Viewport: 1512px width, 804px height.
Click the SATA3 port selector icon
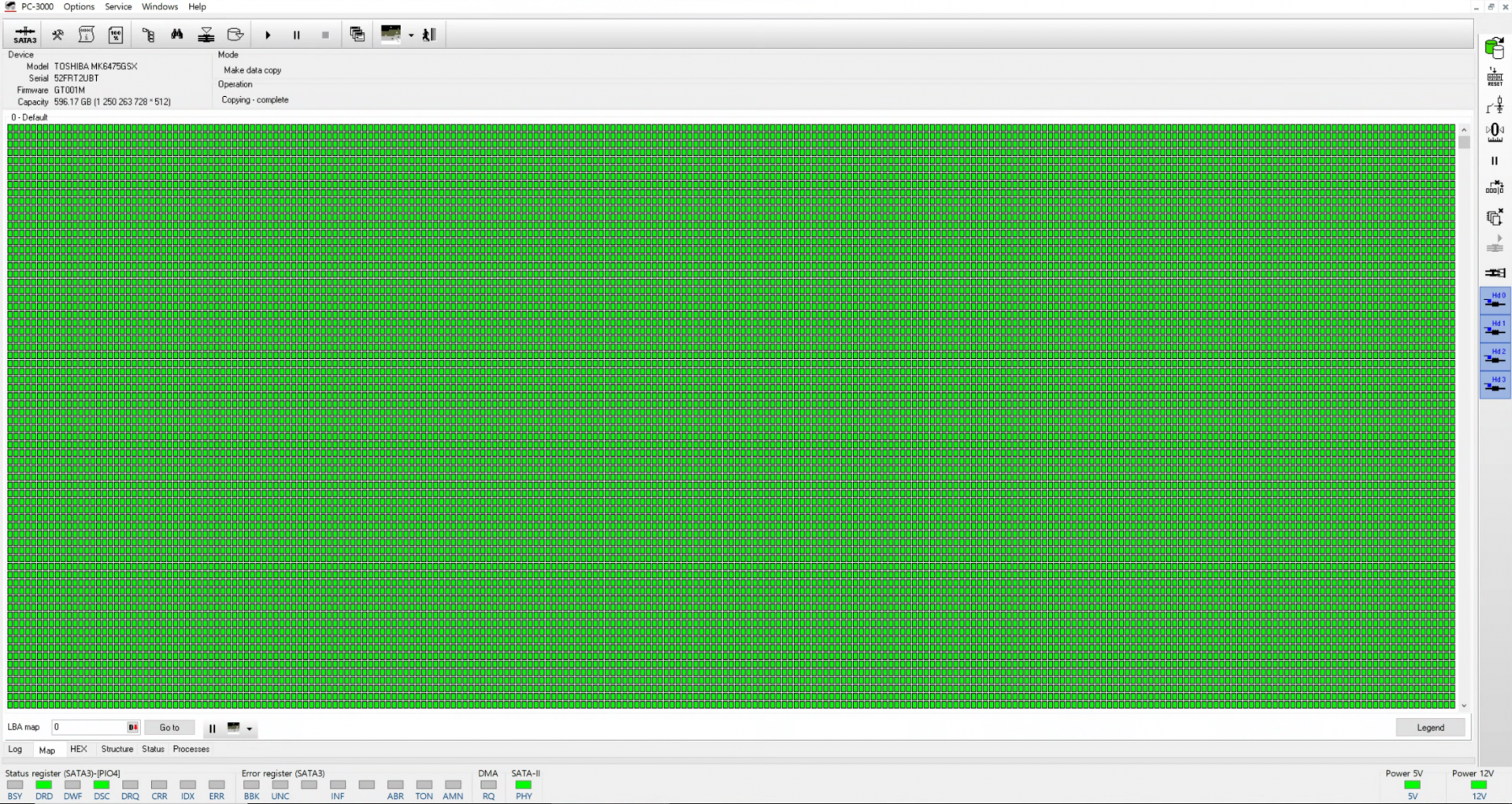click(x=24, y=35)
